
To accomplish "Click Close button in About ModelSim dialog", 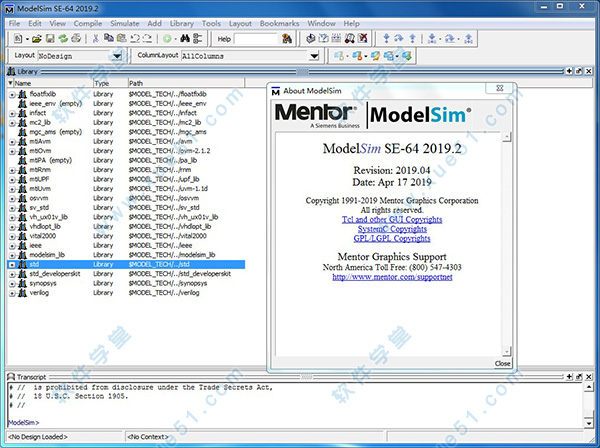I will (502, 363).
